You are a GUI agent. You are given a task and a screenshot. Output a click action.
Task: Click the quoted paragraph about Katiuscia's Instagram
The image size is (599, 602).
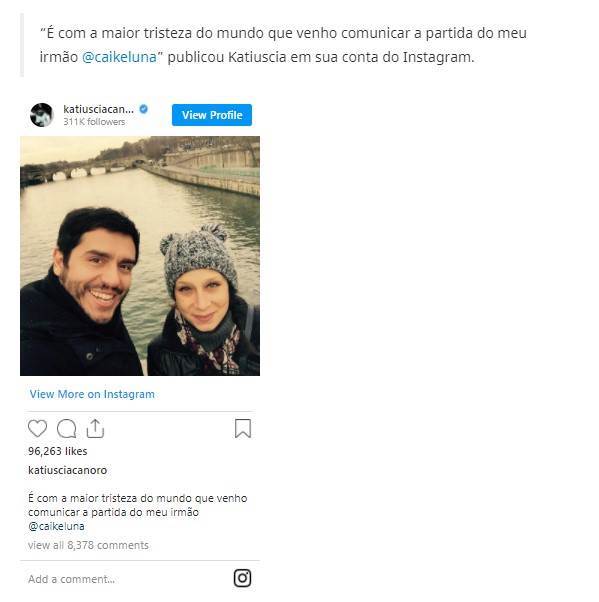(283, 45)
